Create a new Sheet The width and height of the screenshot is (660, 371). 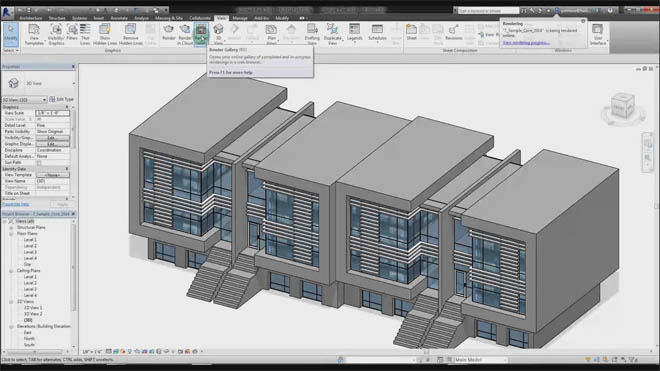pos(411,32)
